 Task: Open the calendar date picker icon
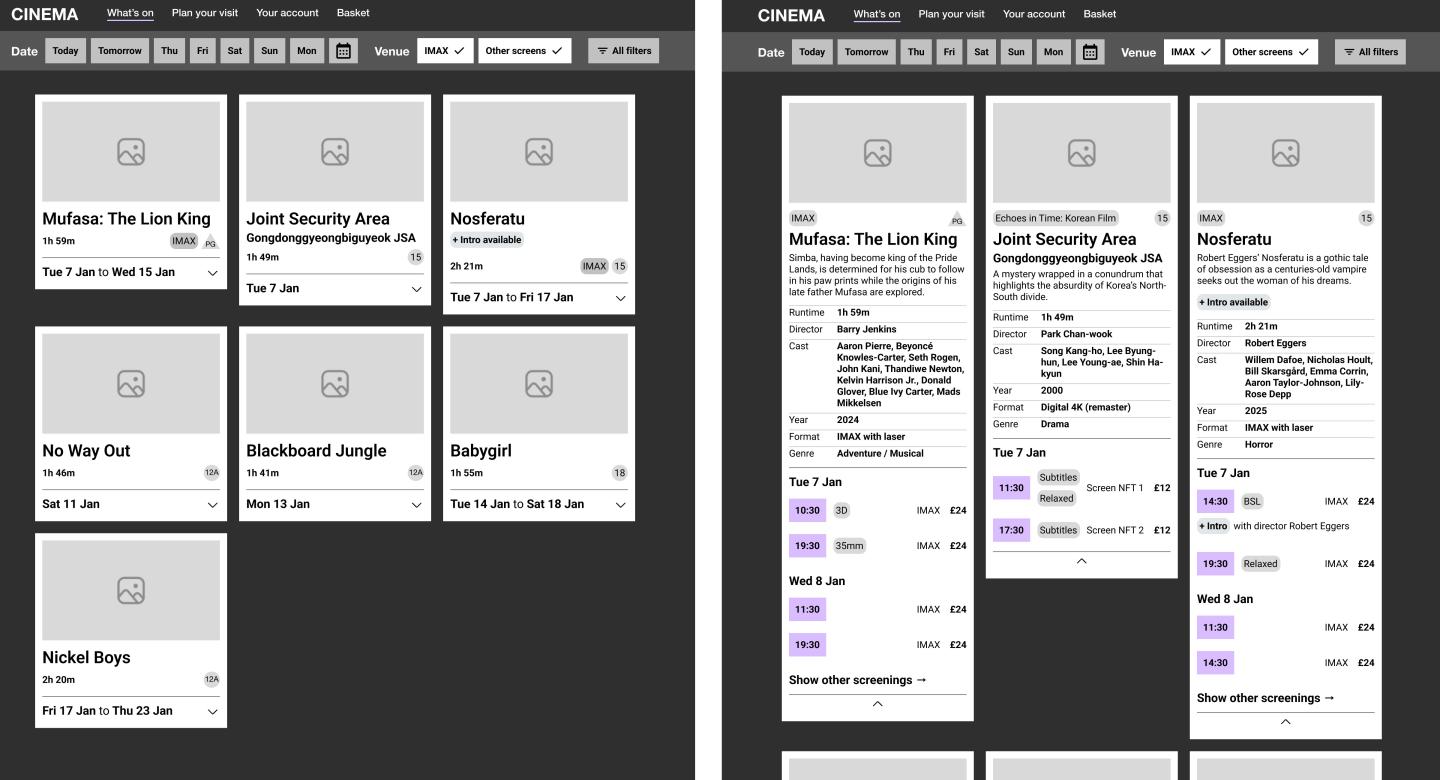pyautogui.click(x=344, y=50)
